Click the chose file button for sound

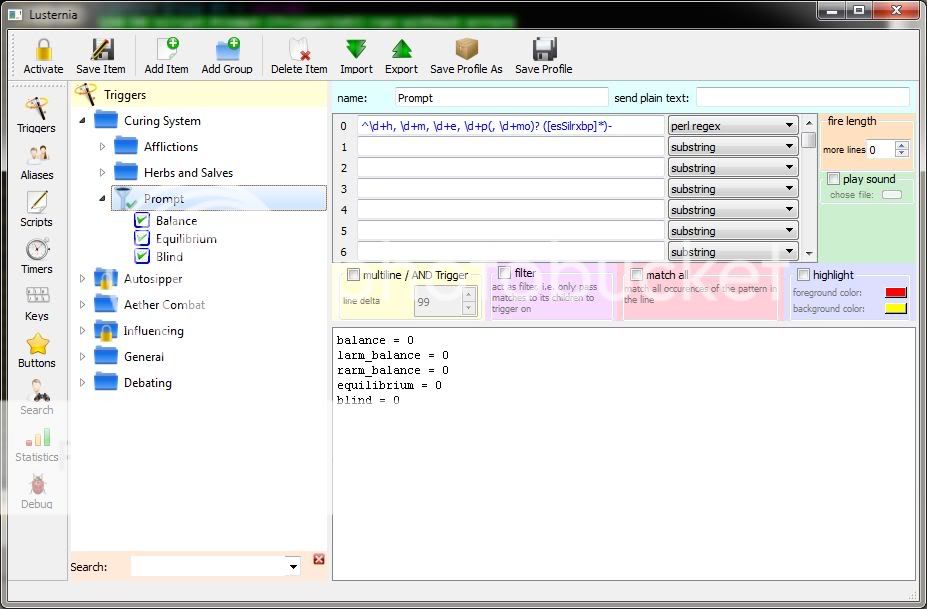click(892, 195)
